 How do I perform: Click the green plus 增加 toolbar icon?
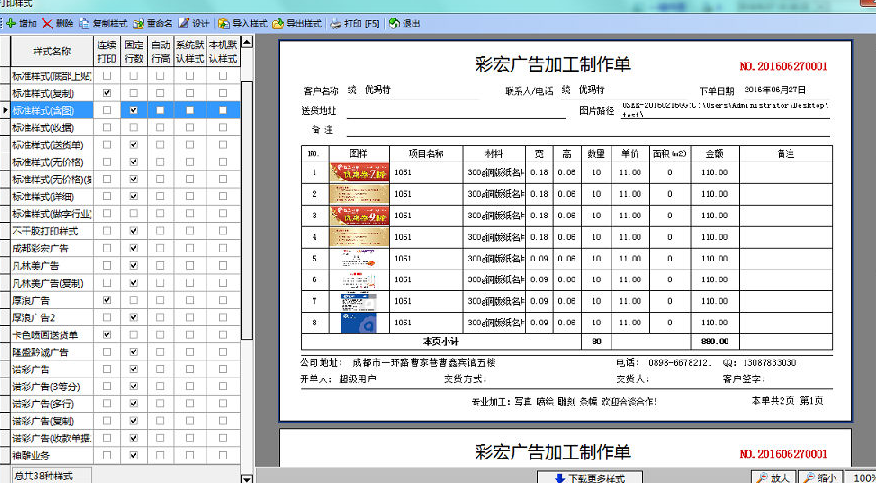point(11,23)
